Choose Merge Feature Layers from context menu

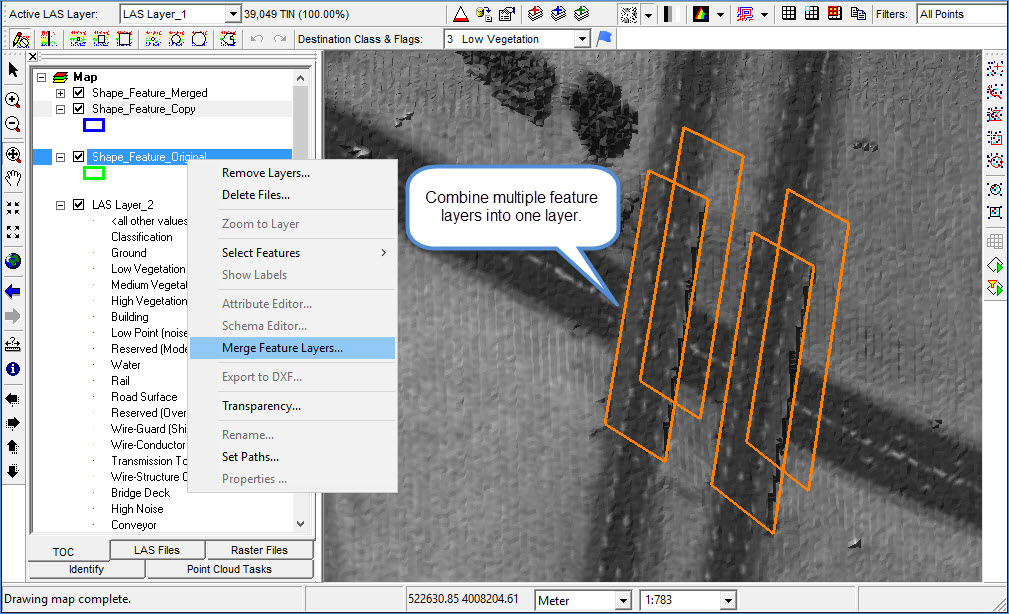292,348
